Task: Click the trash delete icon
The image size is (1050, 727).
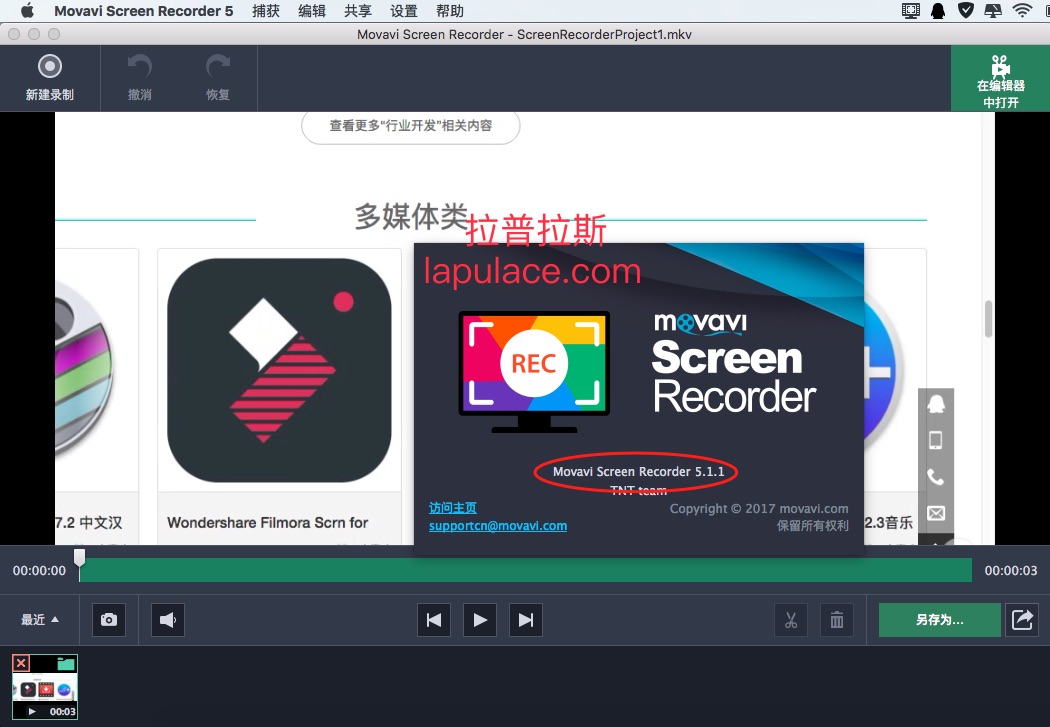Action: (837, 620)
